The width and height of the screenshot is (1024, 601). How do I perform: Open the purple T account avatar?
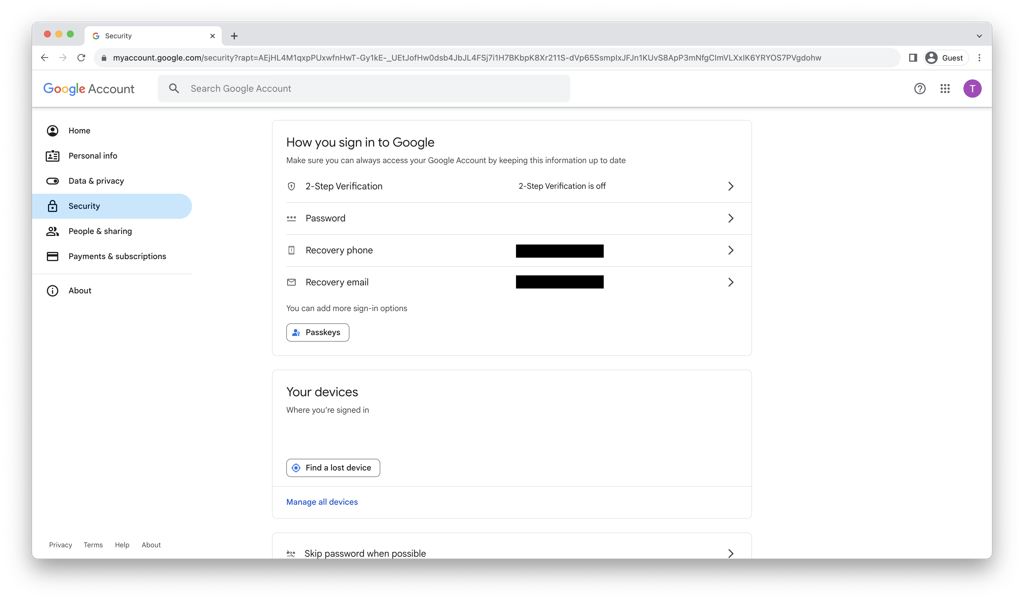coord(972,89)
